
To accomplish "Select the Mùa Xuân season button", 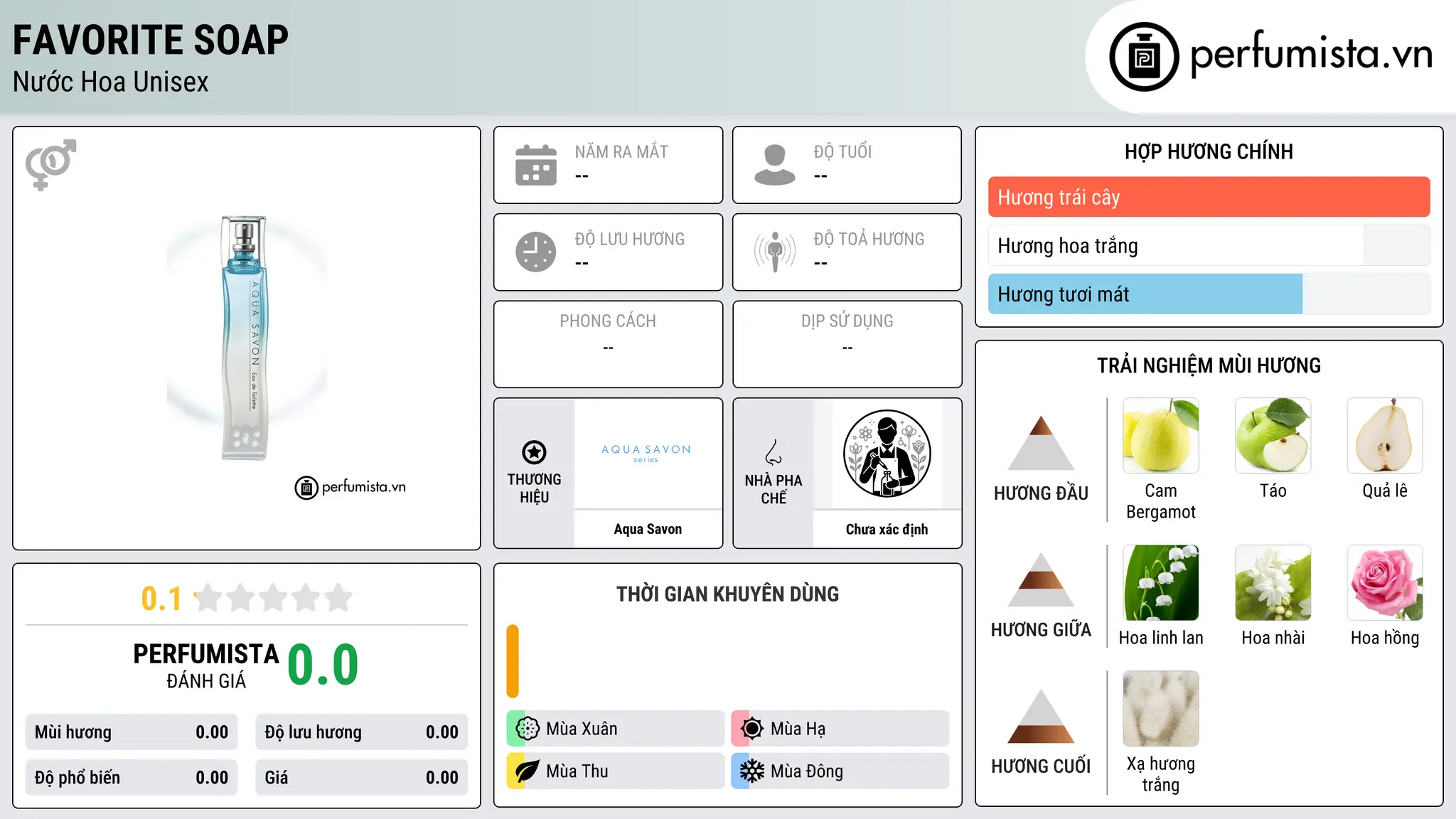I will click(x=616, y=729).
